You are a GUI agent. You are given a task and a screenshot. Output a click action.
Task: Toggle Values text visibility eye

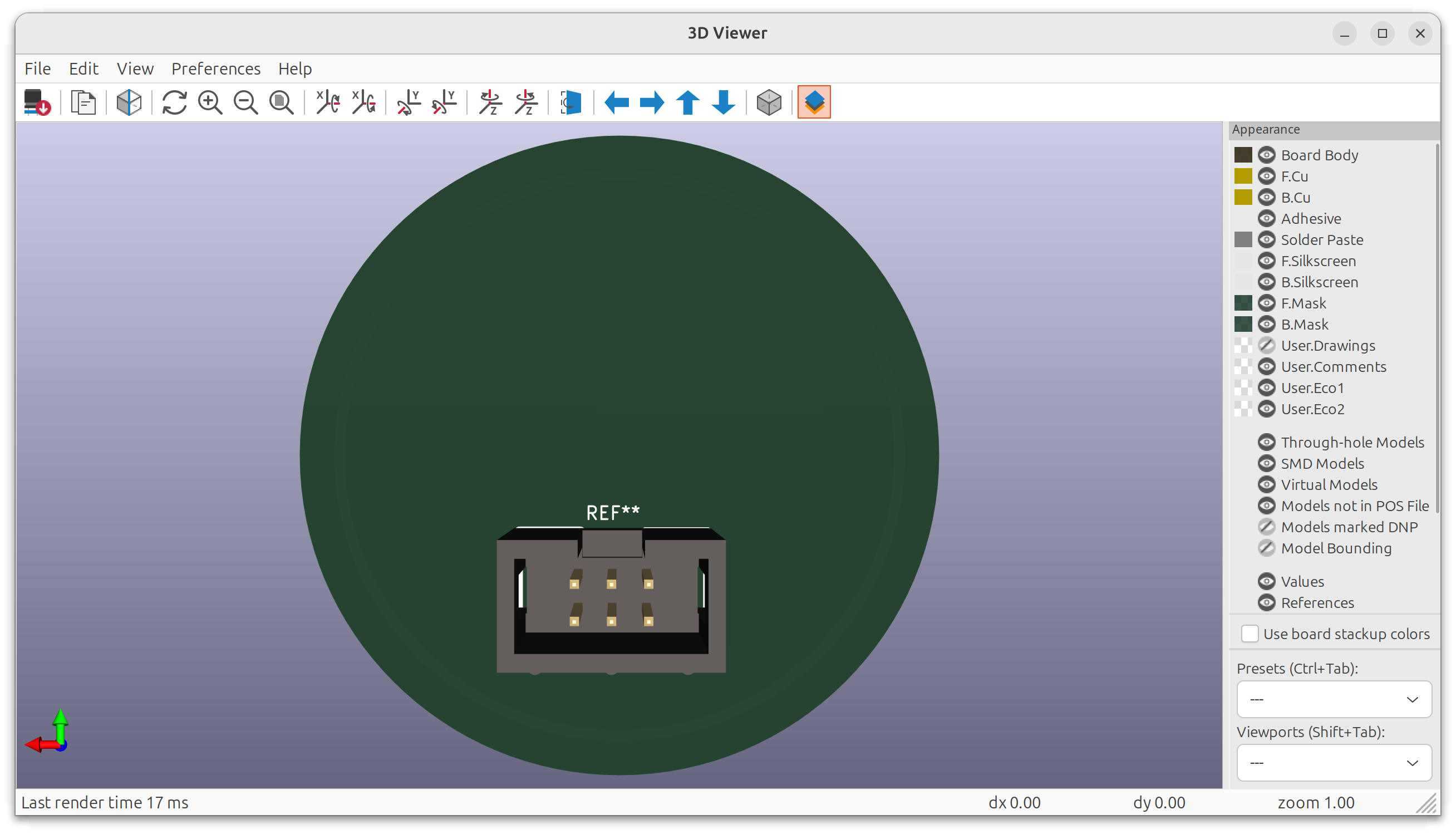1266,582
